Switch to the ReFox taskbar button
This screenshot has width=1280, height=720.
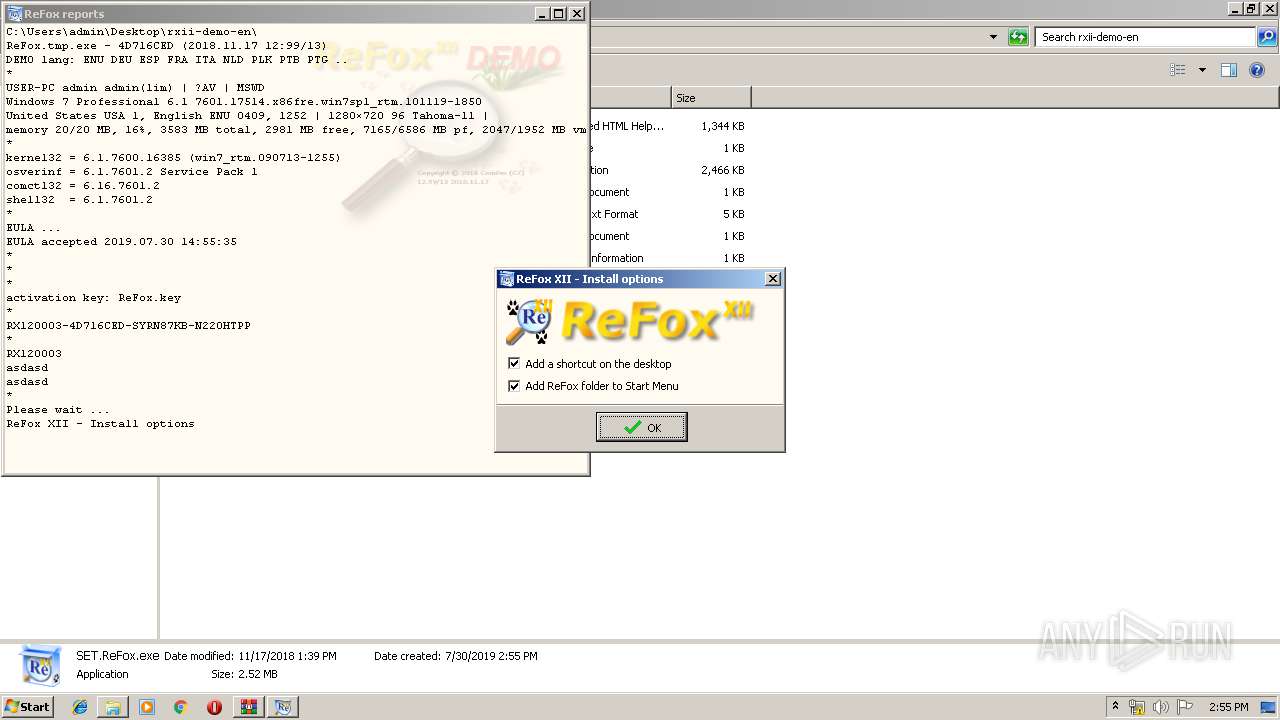(283, 707)
